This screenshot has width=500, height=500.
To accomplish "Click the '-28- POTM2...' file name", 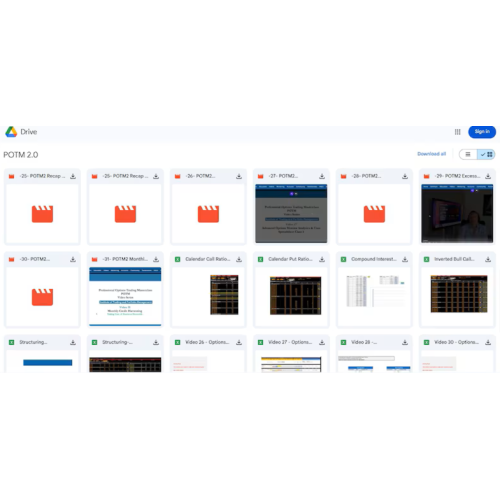I will point(366,176).
